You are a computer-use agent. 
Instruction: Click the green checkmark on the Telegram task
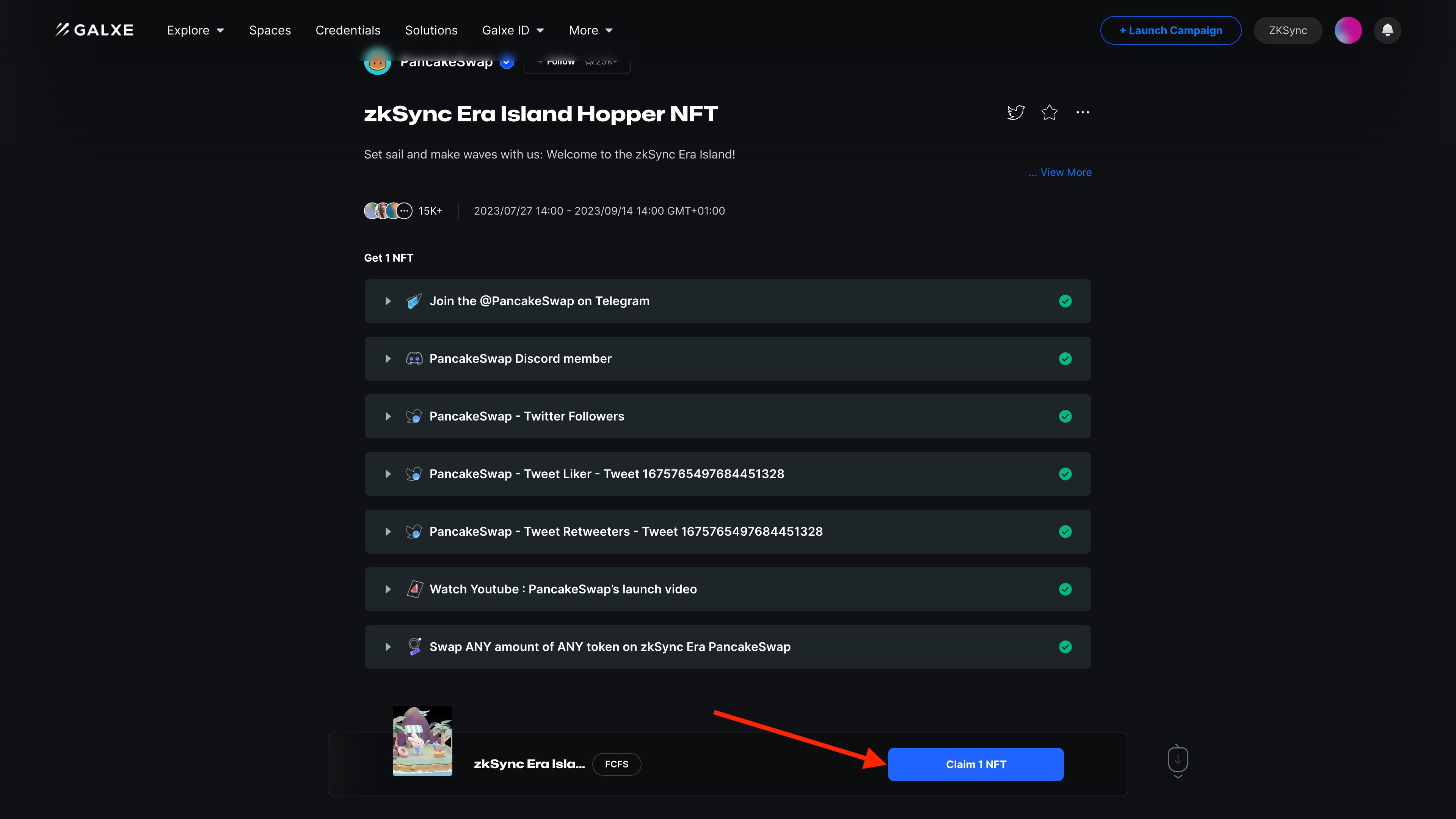click(1065, 301)
